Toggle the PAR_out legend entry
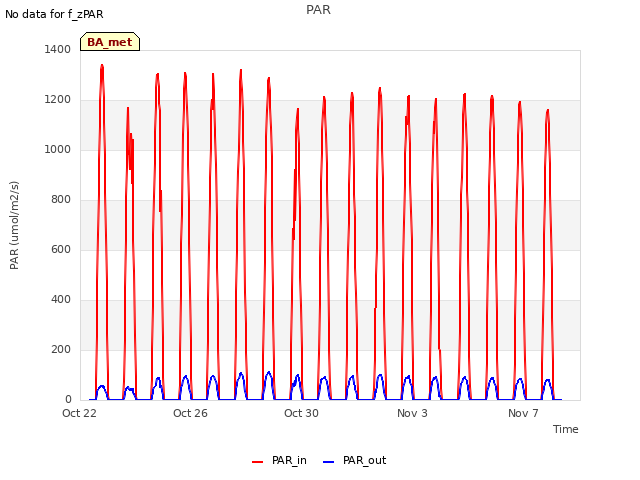 [x=354, y=460]
